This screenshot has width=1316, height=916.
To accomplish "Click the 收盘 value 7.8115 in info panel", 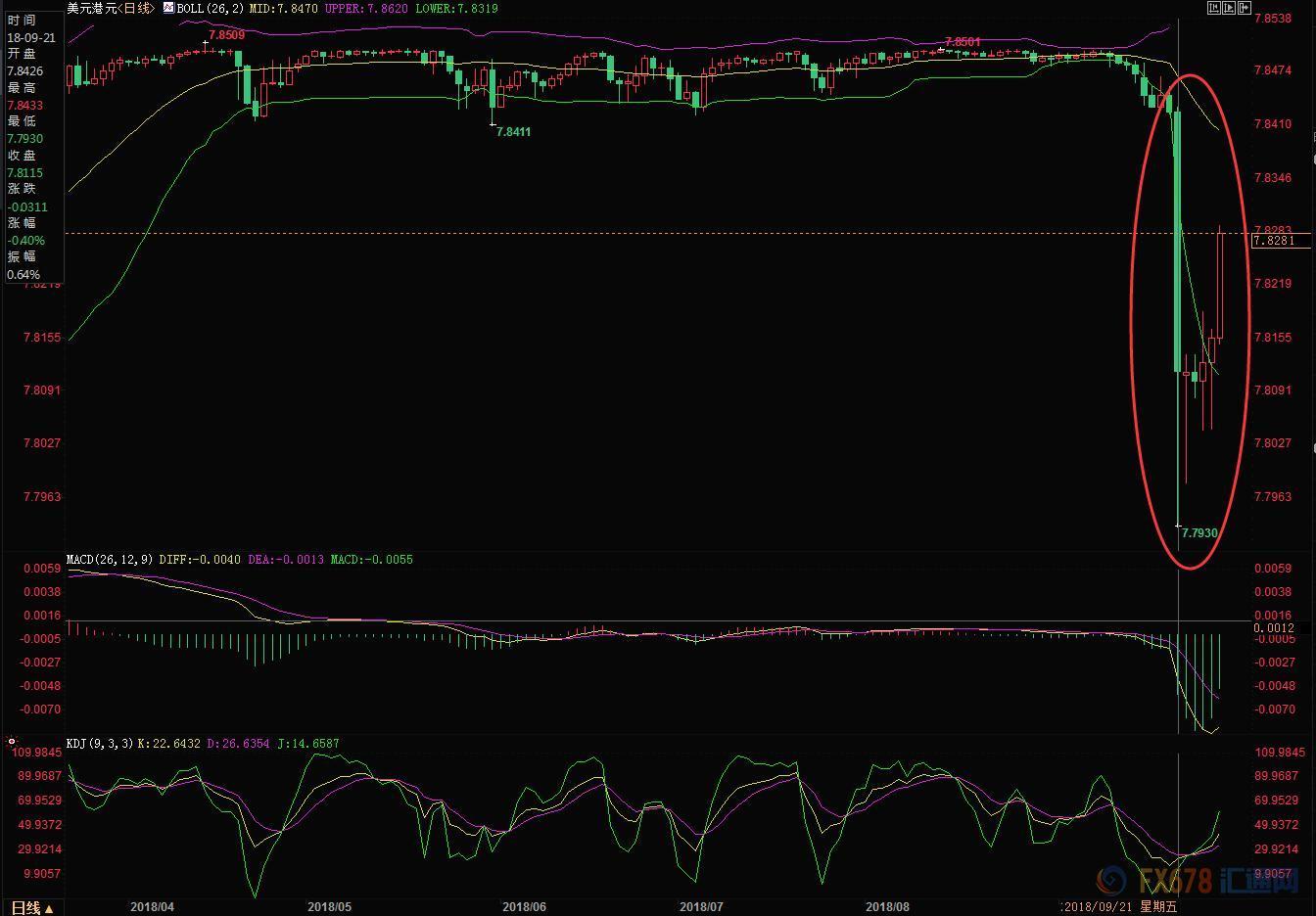I will click(x=25, y=173).
